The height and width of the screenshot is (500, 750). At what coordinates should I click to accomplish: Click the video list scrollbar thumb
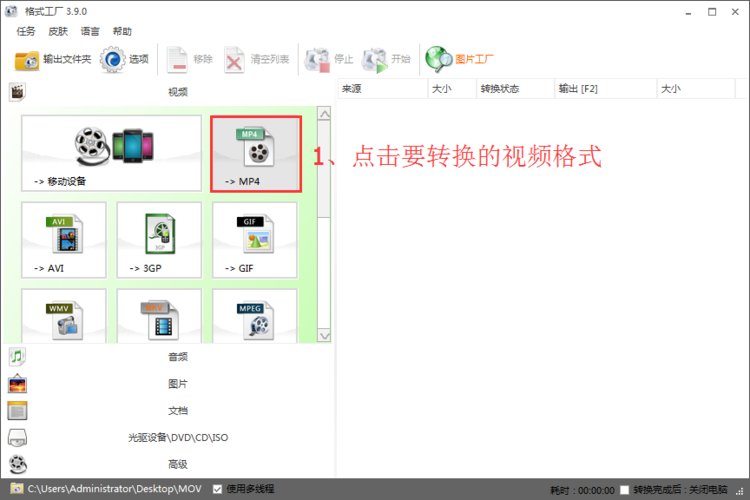tap(324, 169)
